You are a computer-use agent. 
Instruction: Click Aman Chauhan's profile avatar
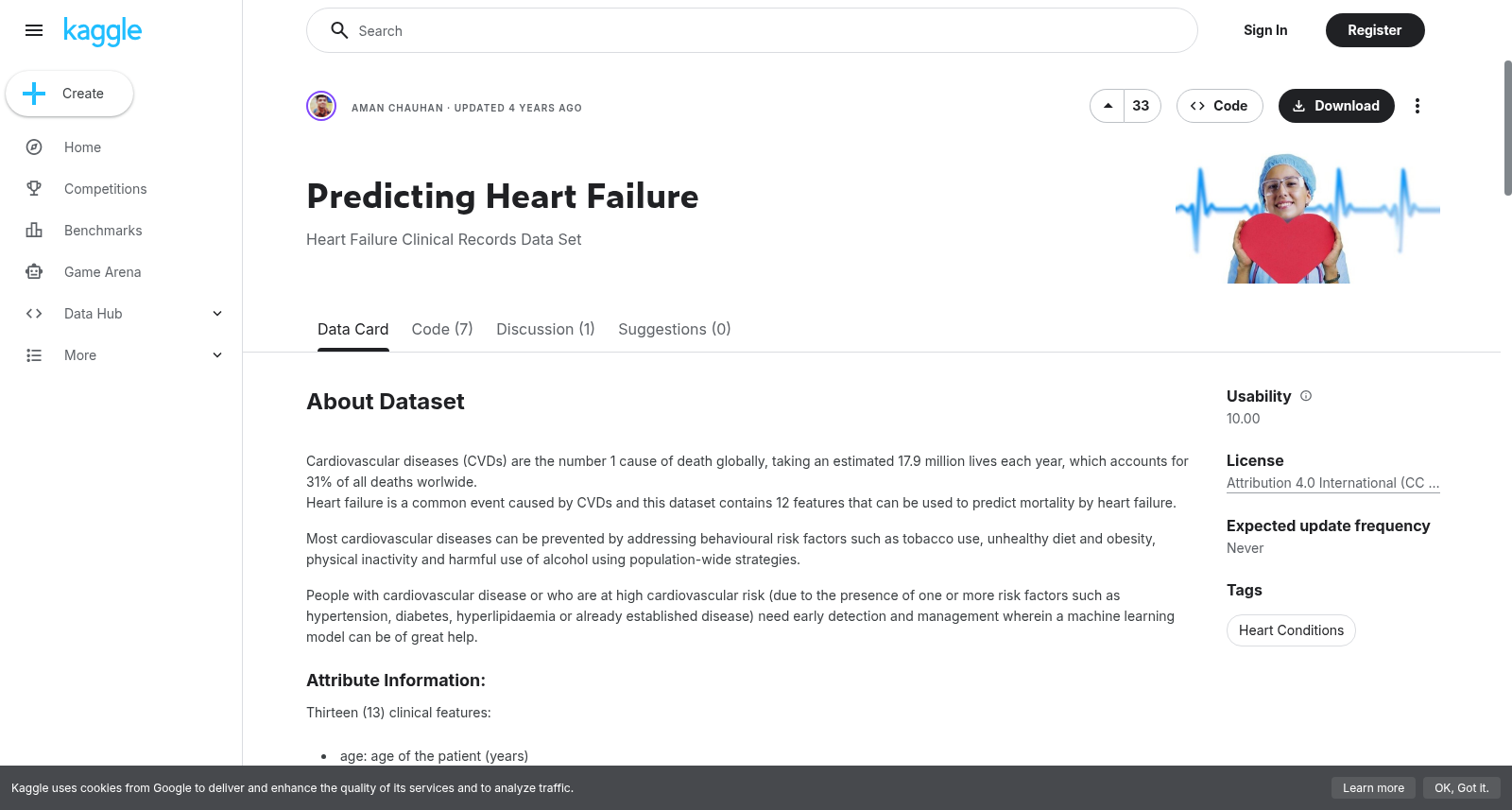(x=321, y=106)
